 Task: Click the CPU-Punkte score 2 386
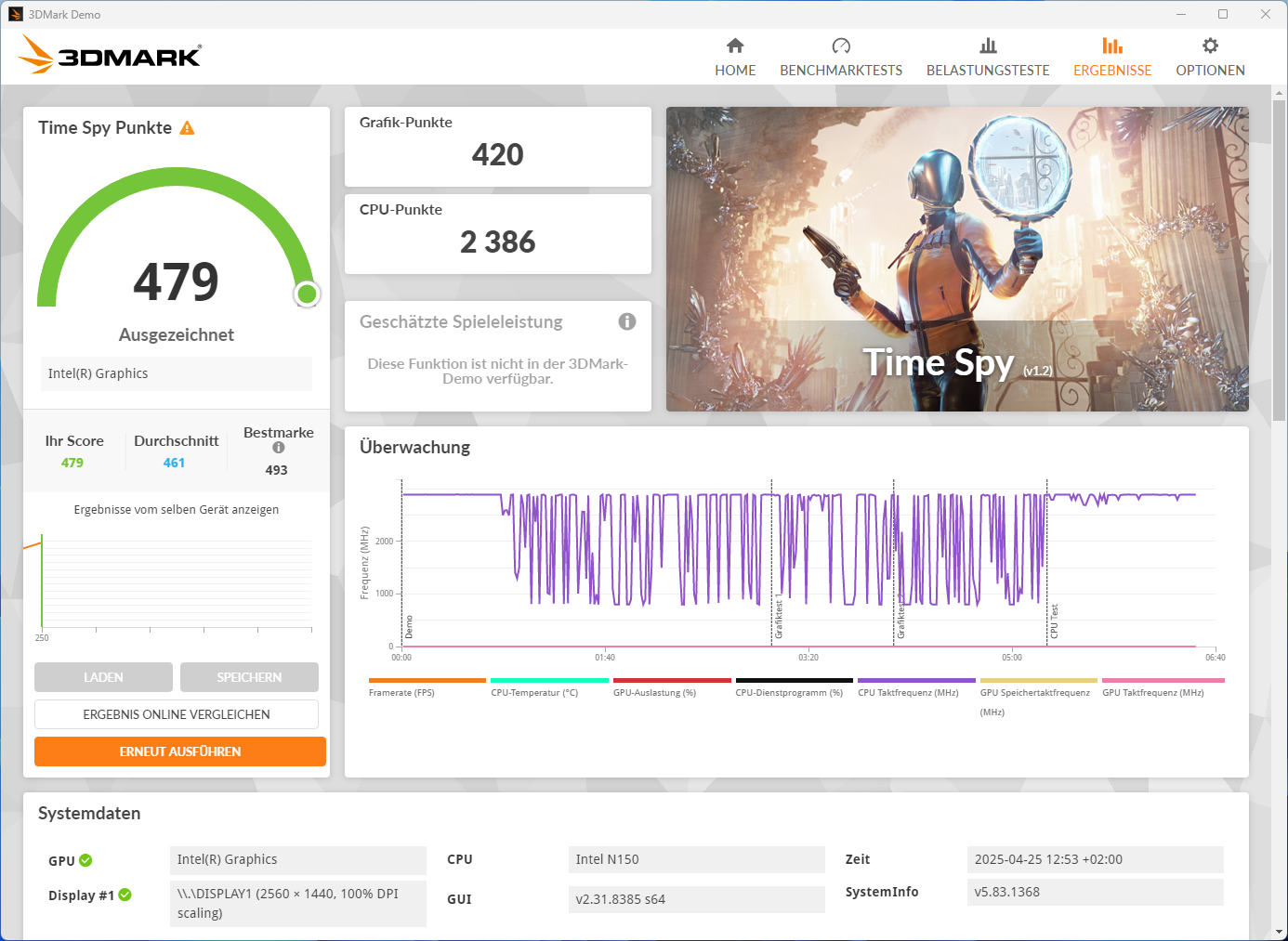(498, 242)
